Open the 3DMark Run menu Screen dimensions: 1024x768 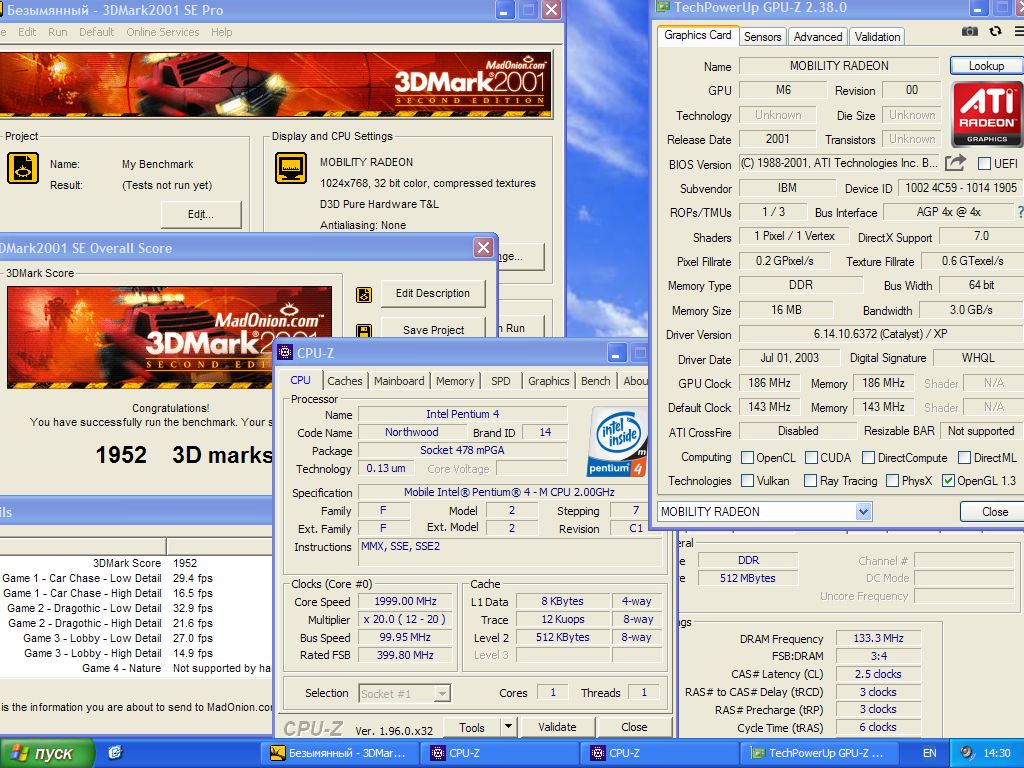coord(57,32)
